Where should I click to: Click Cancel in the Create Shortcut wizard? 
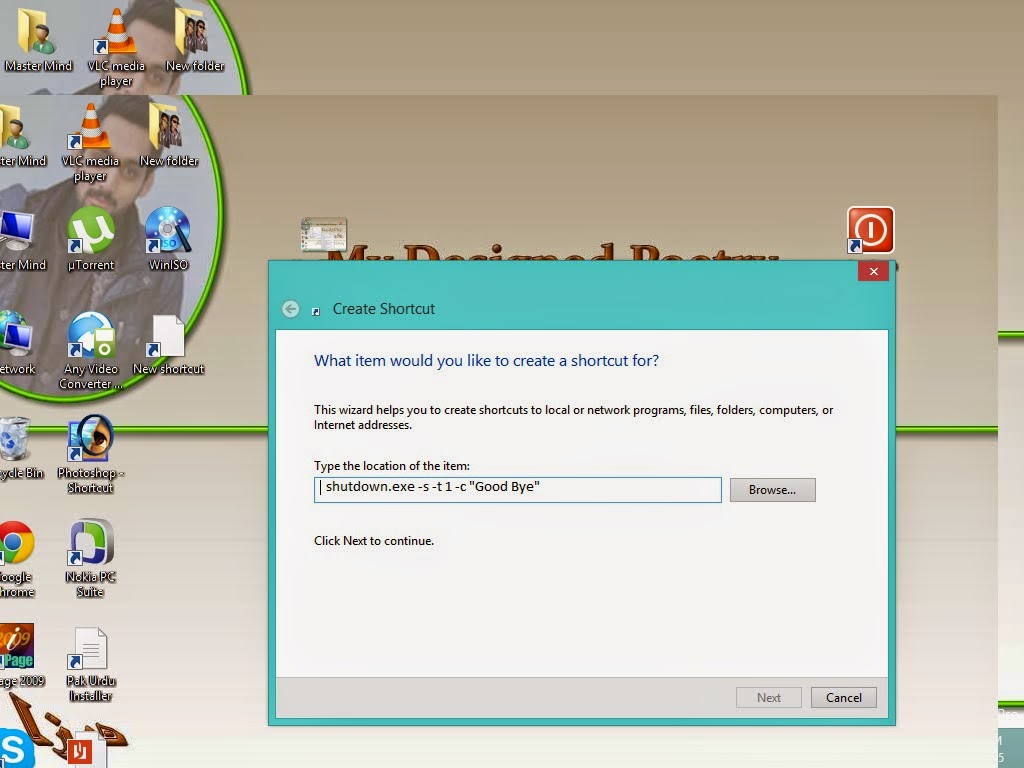coord(843,697)
